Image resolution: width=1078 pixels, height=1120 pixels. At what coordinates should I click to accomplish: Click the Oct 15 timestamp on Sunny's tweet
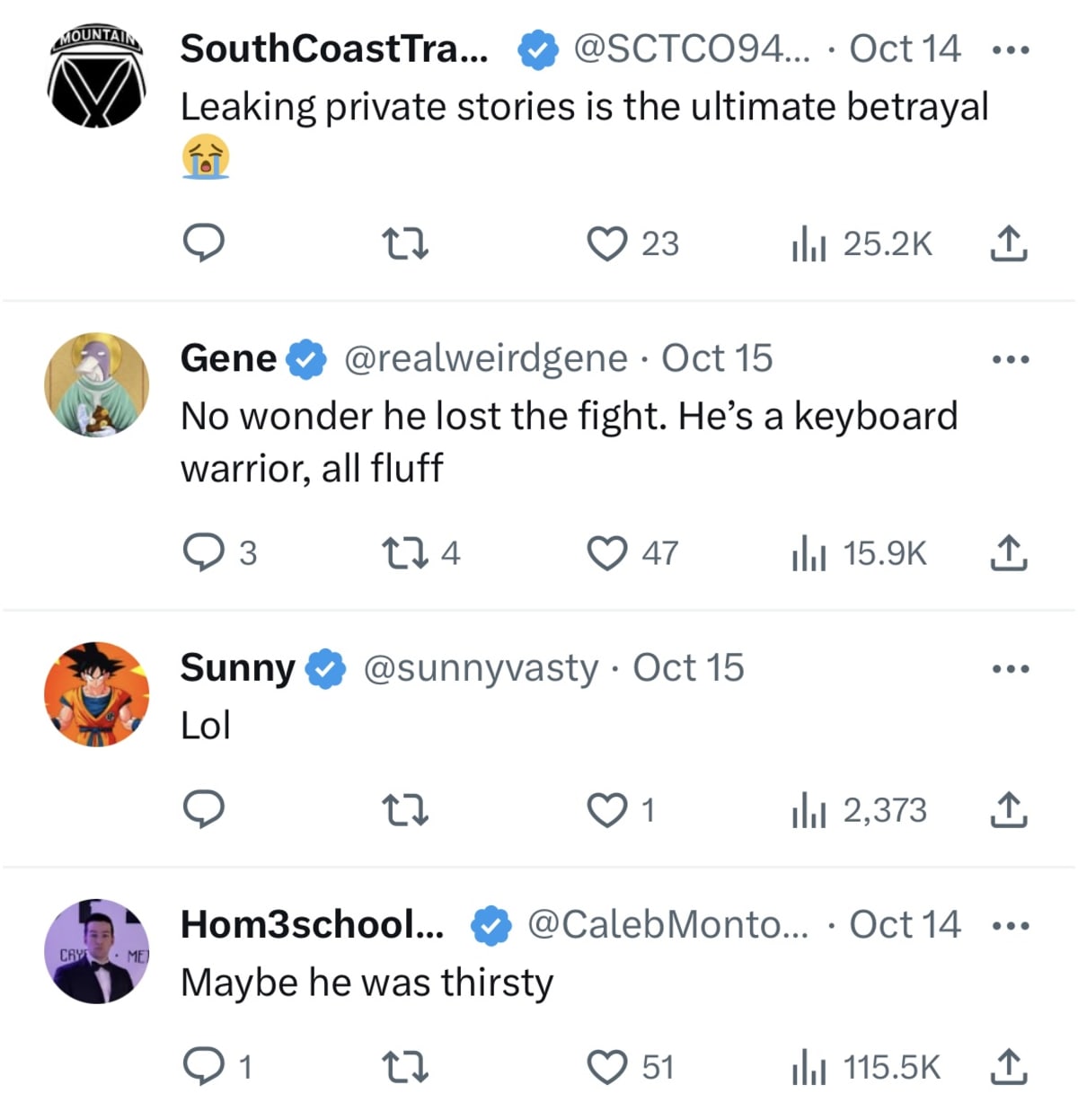coord(689,667)
